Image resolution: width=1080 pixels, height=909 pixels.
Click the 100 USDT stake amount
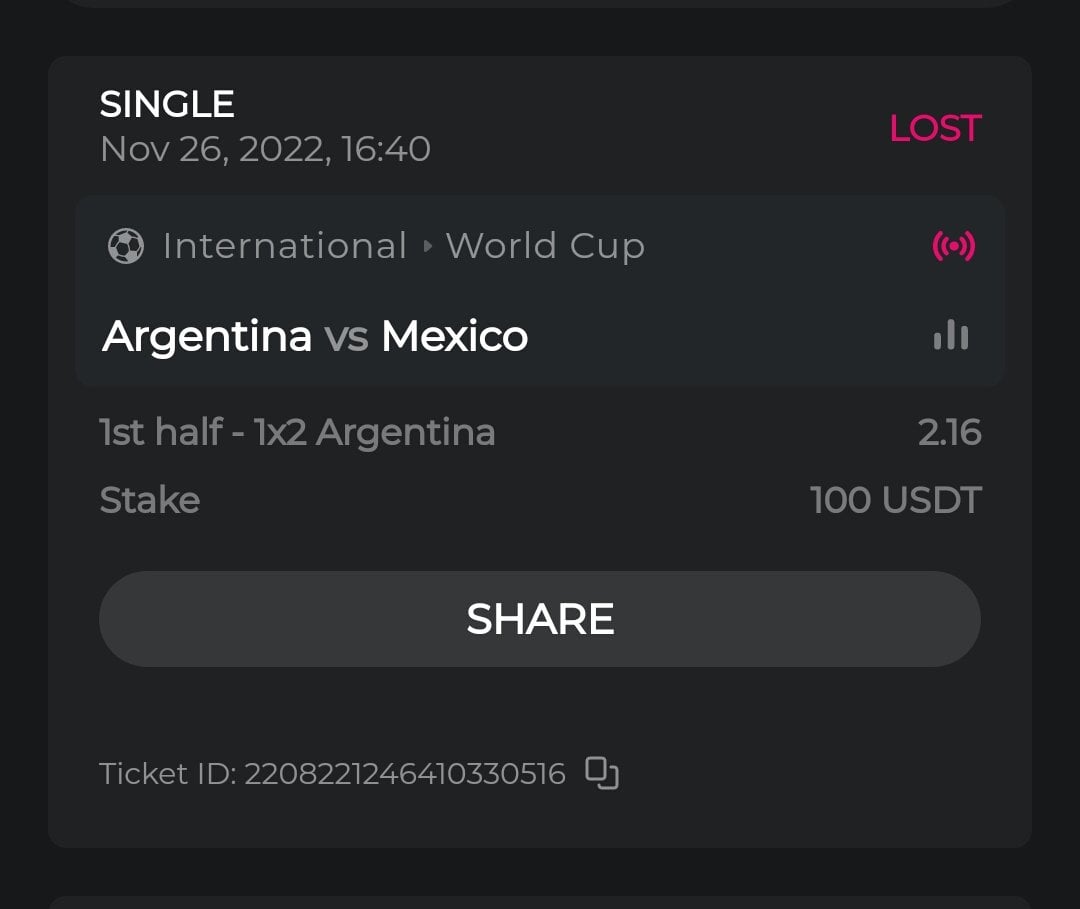[895, 500]
